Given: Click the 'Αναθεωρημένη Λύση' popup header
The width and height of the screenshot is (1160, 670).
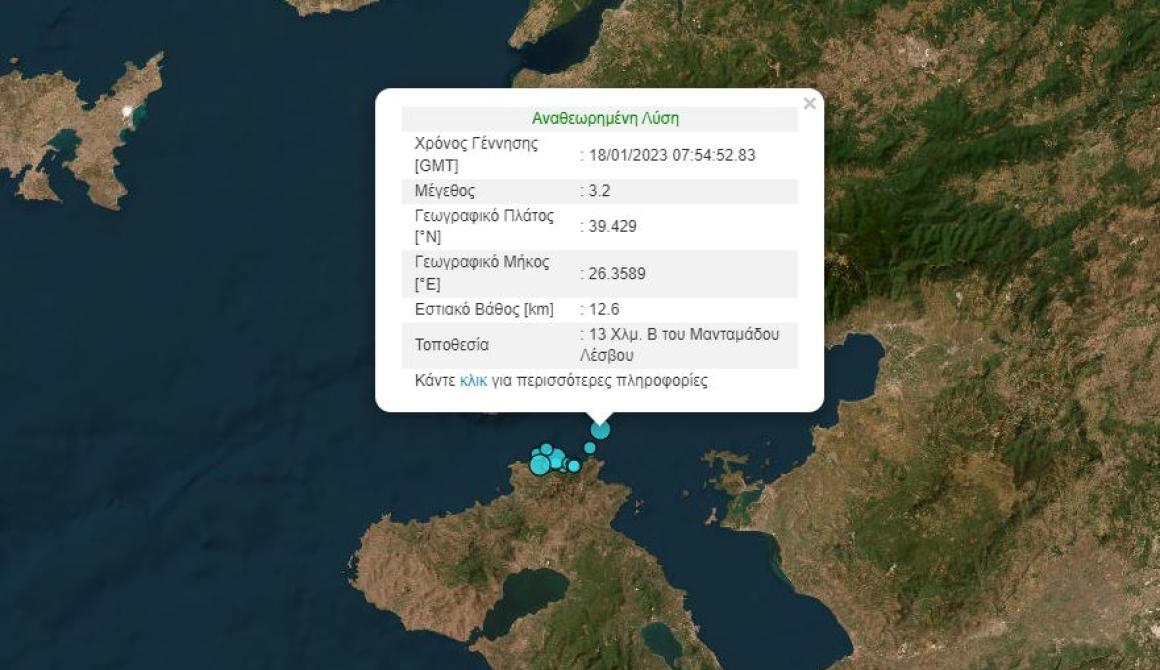Looking at the screenshot, I should [x=605, y=118].
